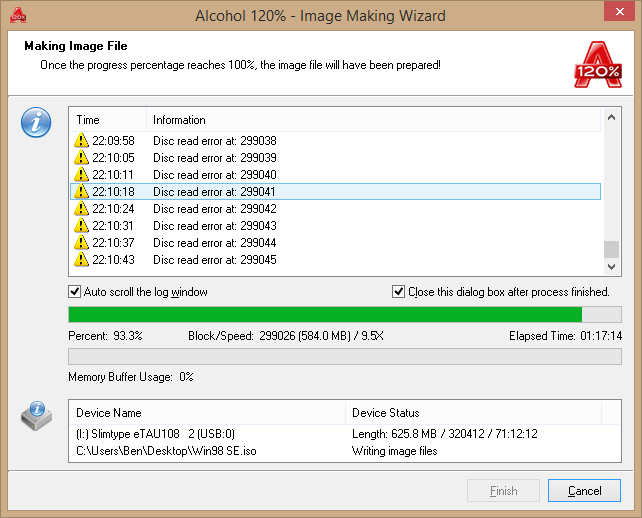
Task: Click the Percent: 93.3% readout
Action: click(x=105, y=336)
